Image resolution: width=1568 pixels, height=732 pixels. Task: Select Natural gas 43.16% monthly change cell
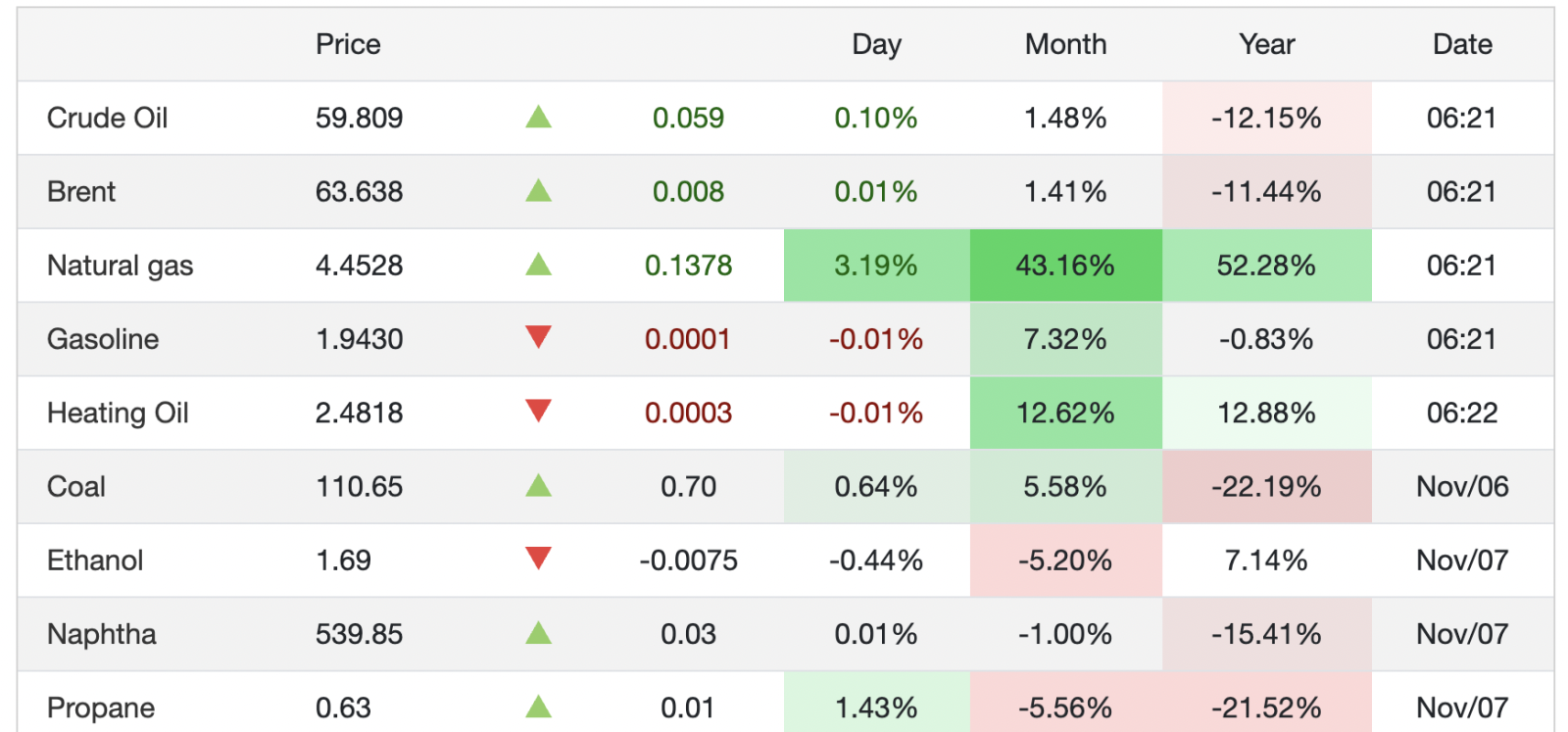point(1065,266)
